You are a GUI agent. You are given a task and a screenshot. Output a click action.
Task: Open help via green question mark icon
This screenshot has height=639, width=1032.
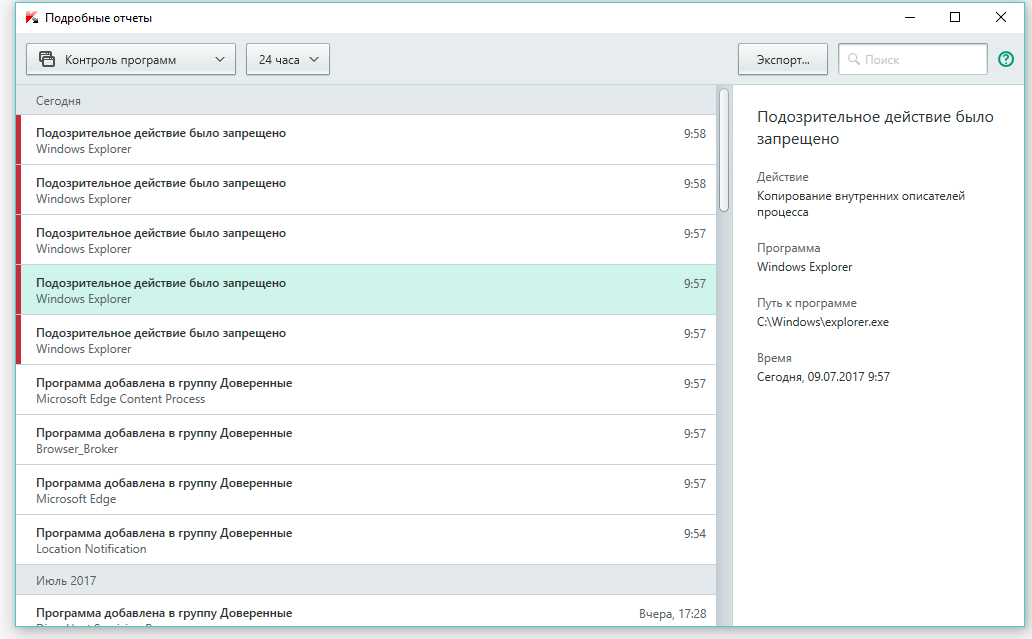[x=1006, y=60]
